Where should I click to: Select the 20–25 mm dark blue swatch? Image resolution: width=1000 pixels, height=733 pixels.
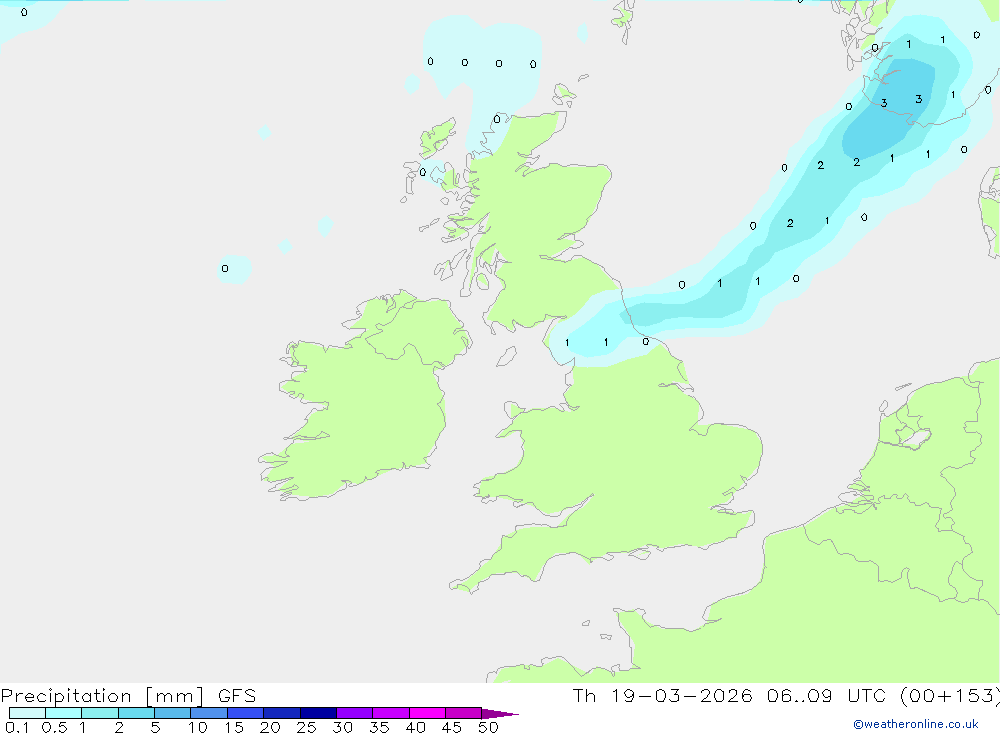click(x=282, y=713)
